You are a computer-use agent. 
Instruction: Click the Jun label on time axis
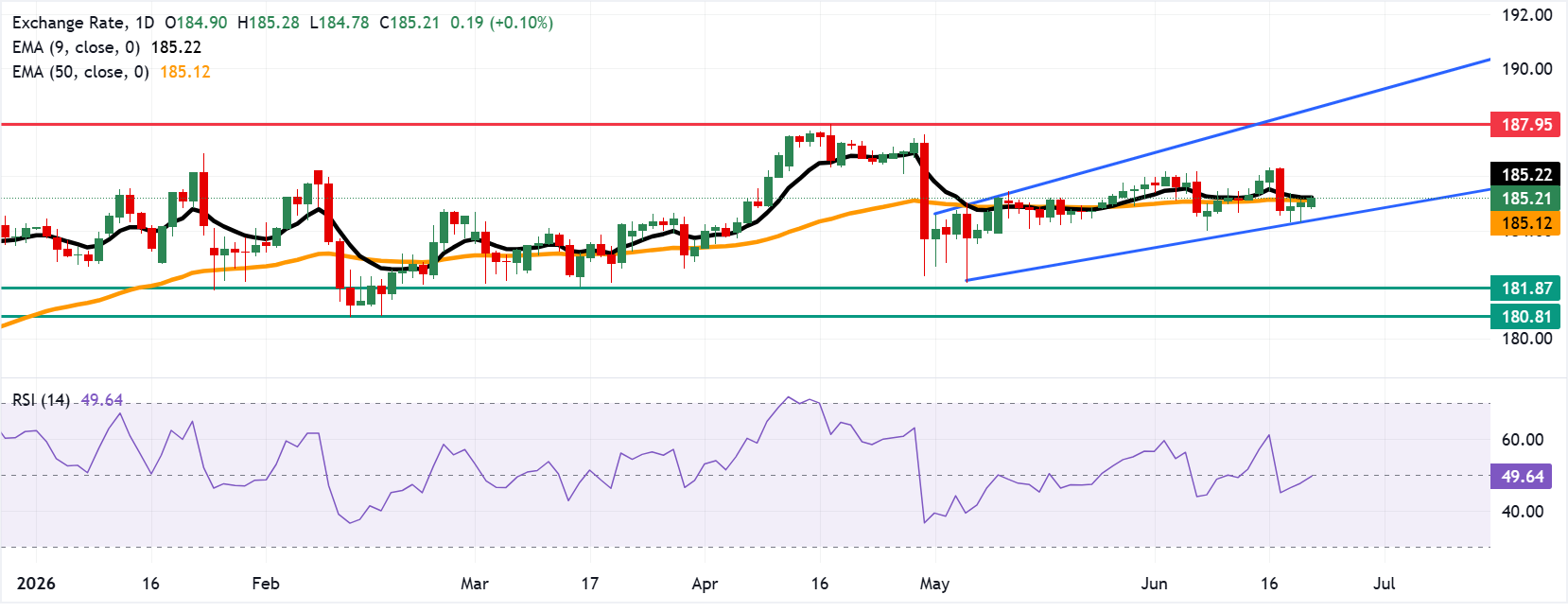point(1154,583)
